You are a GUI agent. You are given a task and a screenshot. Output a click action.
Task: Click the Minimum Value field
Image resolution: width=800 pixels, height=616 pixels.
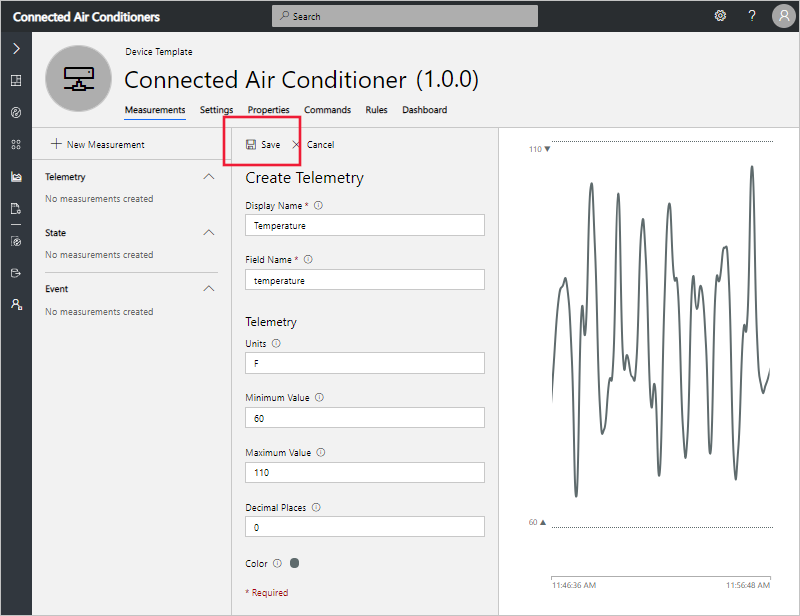[365, 418]
